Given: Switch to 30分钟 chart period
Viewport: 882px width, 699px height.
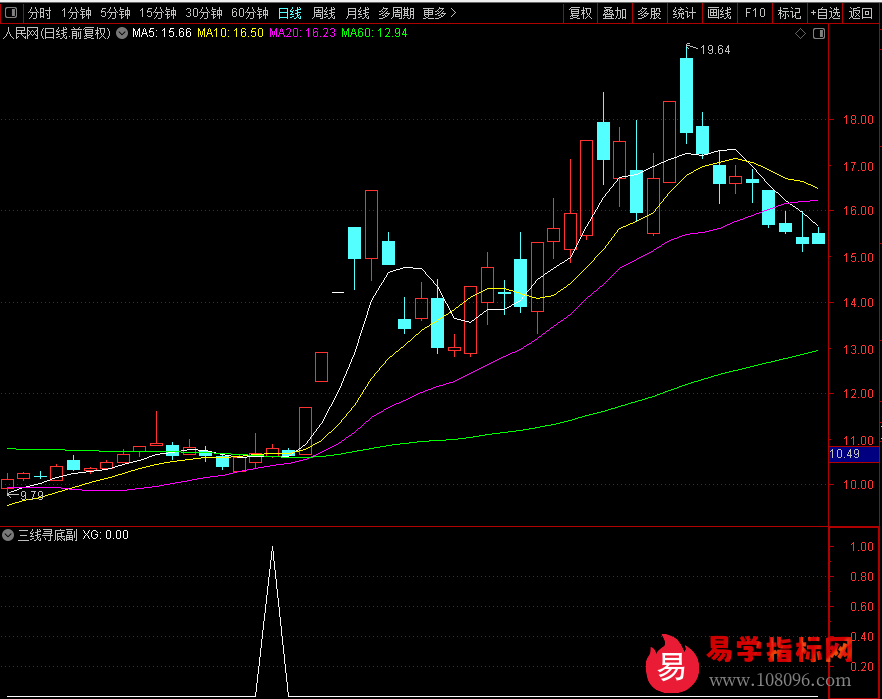Looking at the screenshot, I should coord(204,13).
